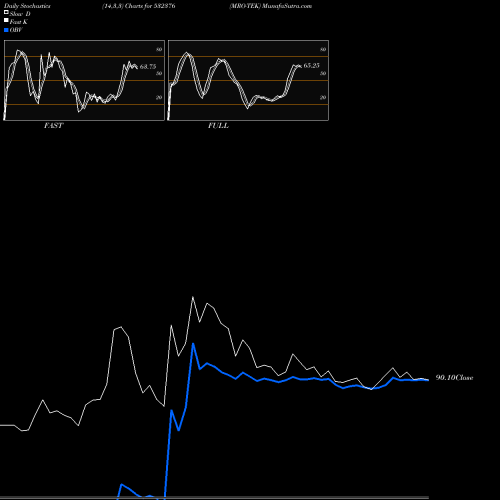Click the 65.25 value in the FULL chart
500x500 pixels.
(312, 66)
